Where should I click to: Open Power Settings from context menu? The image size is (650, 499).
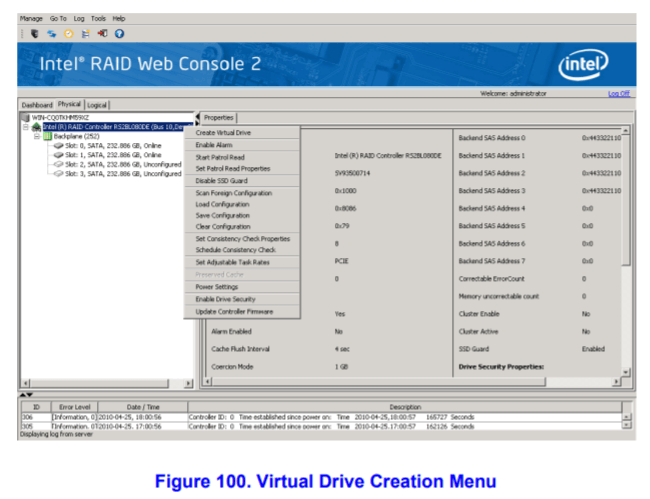pyautogui.click(x=242, y=287)
